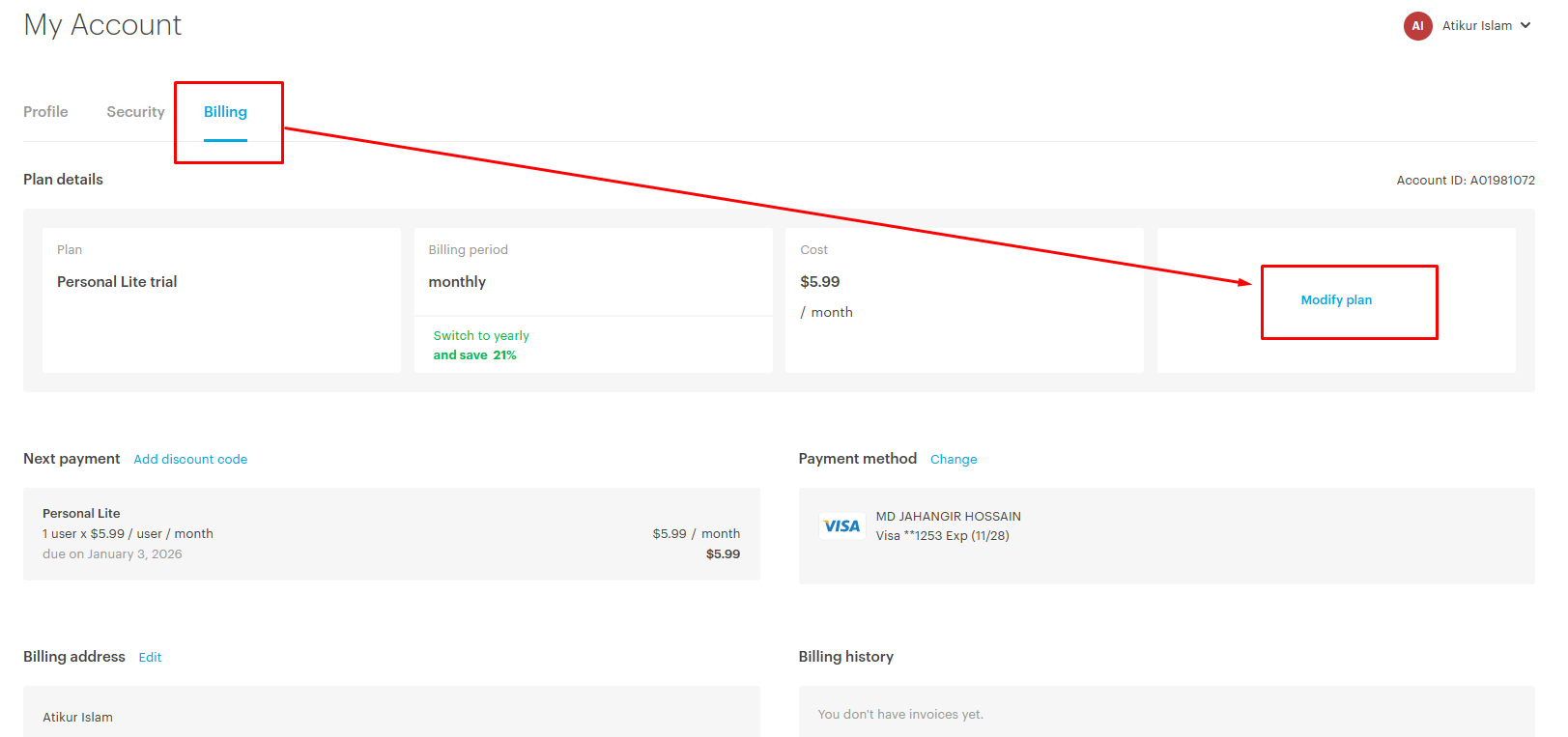Viewport: 1568px width, 737px height.
Task: Click Switch to yearly and save 21%
Action: point(481,345)
